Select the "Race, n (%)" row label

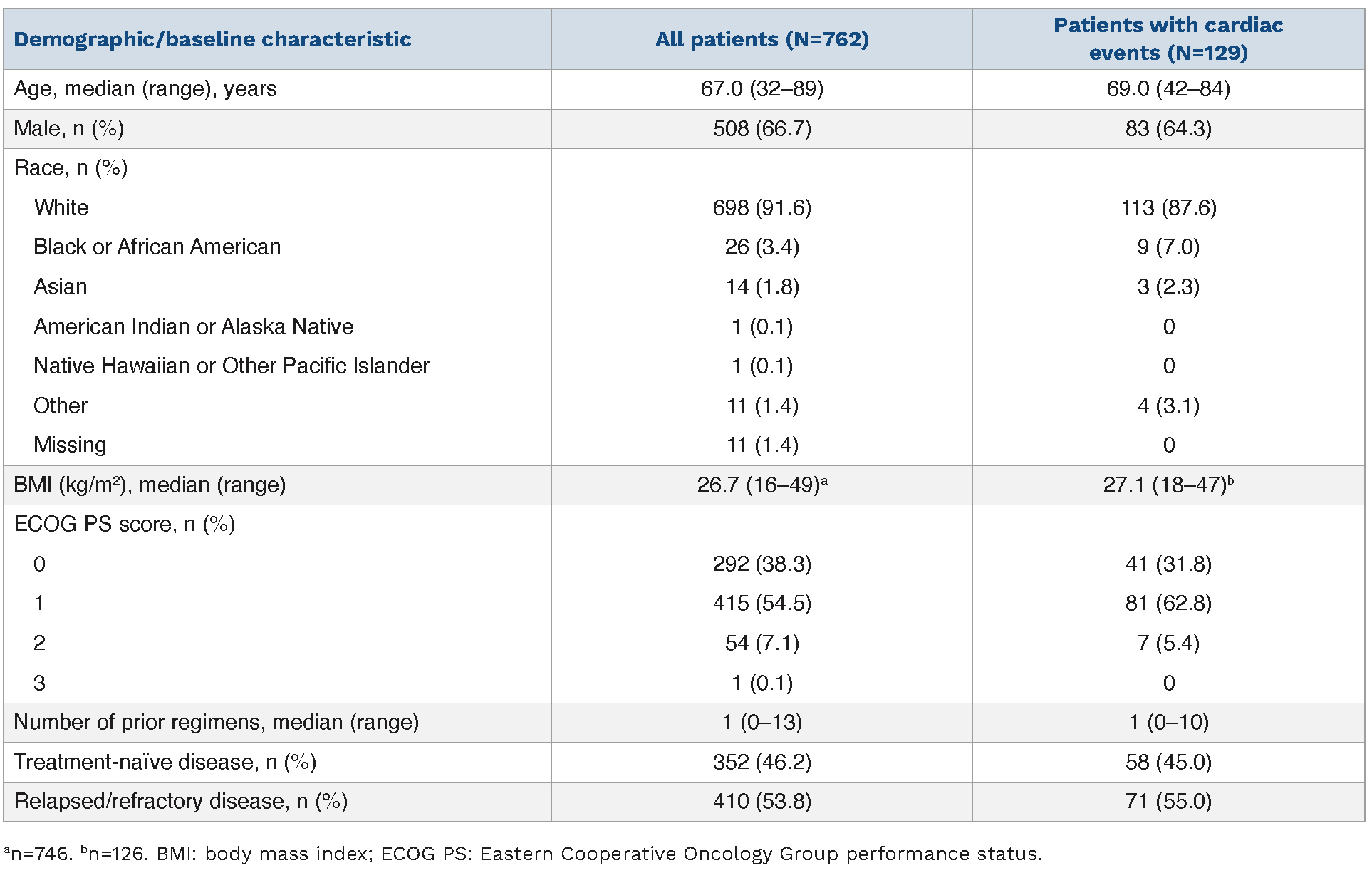pos(71,168)
